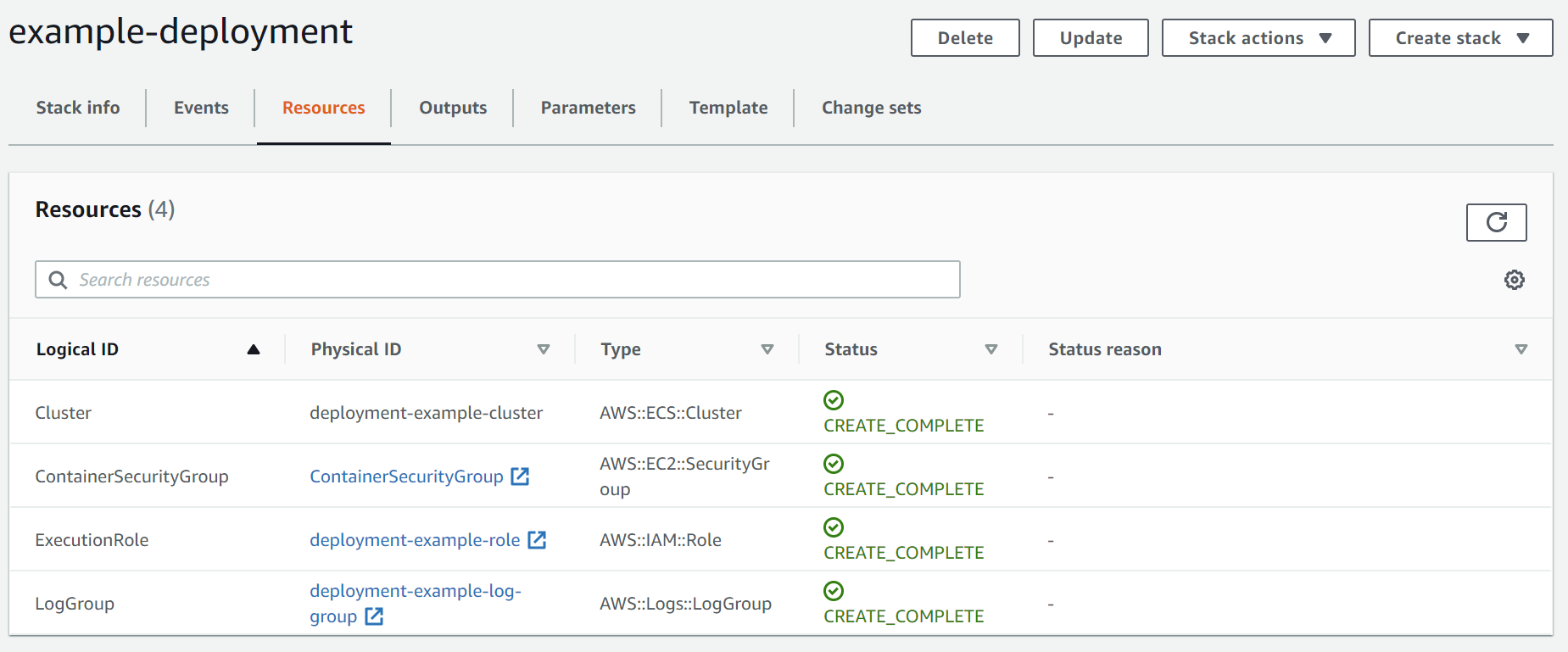1568x652 pixels.
Task: Click the search magnifier icon
Action: (58, 280)
